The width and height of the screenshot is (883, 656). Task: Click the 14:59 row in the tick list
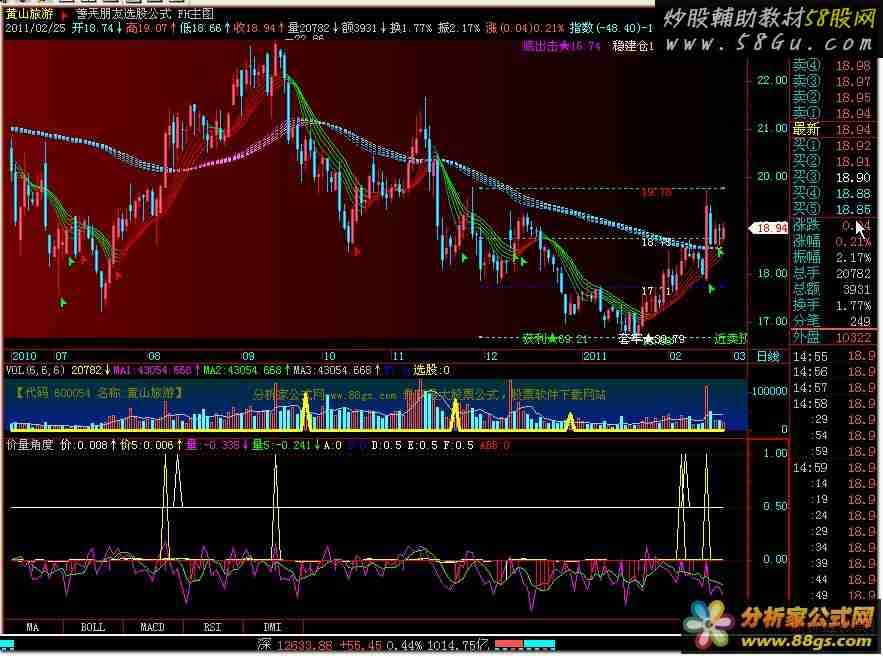(x=835, y=467)
